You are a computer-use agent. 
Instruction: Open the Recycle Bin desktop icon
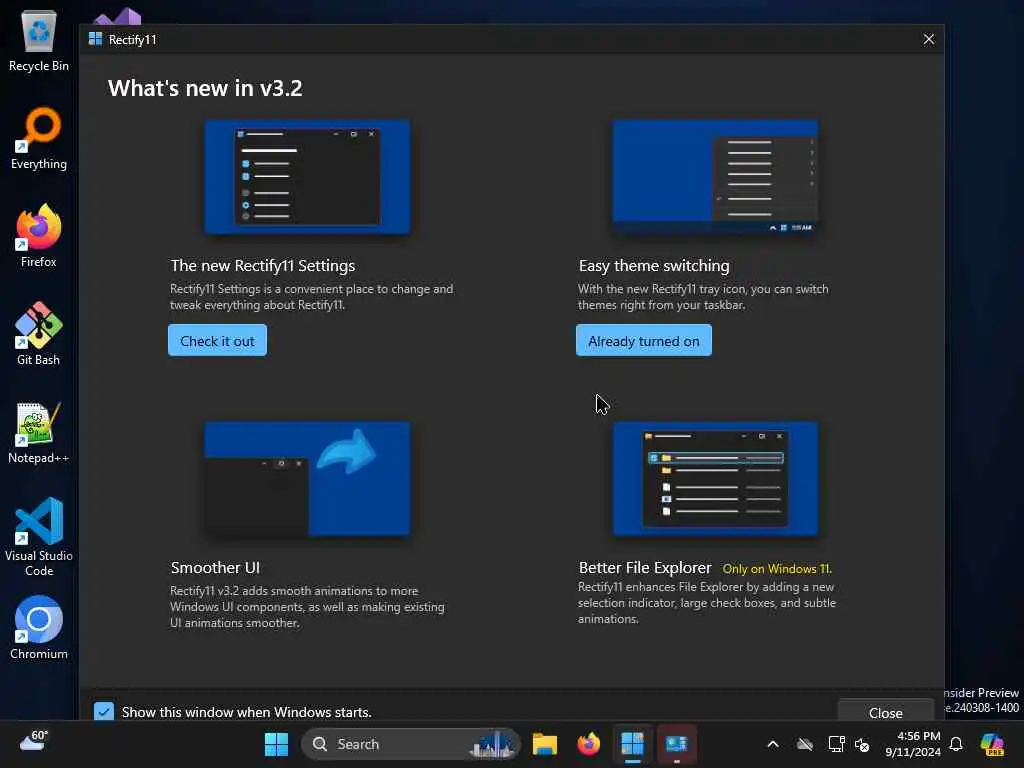pos(39,40)
